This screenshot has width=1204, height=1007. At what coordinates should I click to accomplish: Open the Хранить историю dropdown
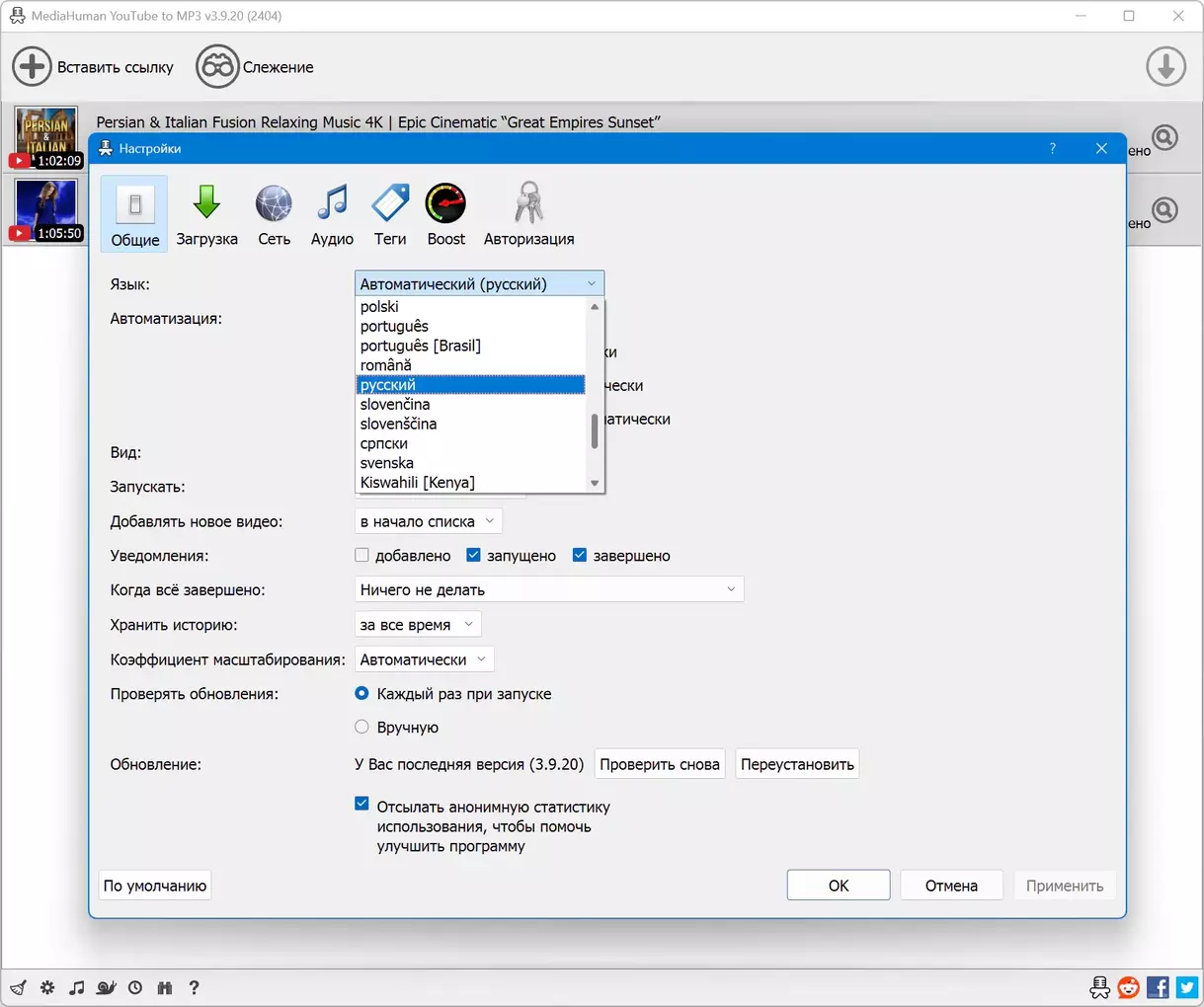tap(418, 625)
